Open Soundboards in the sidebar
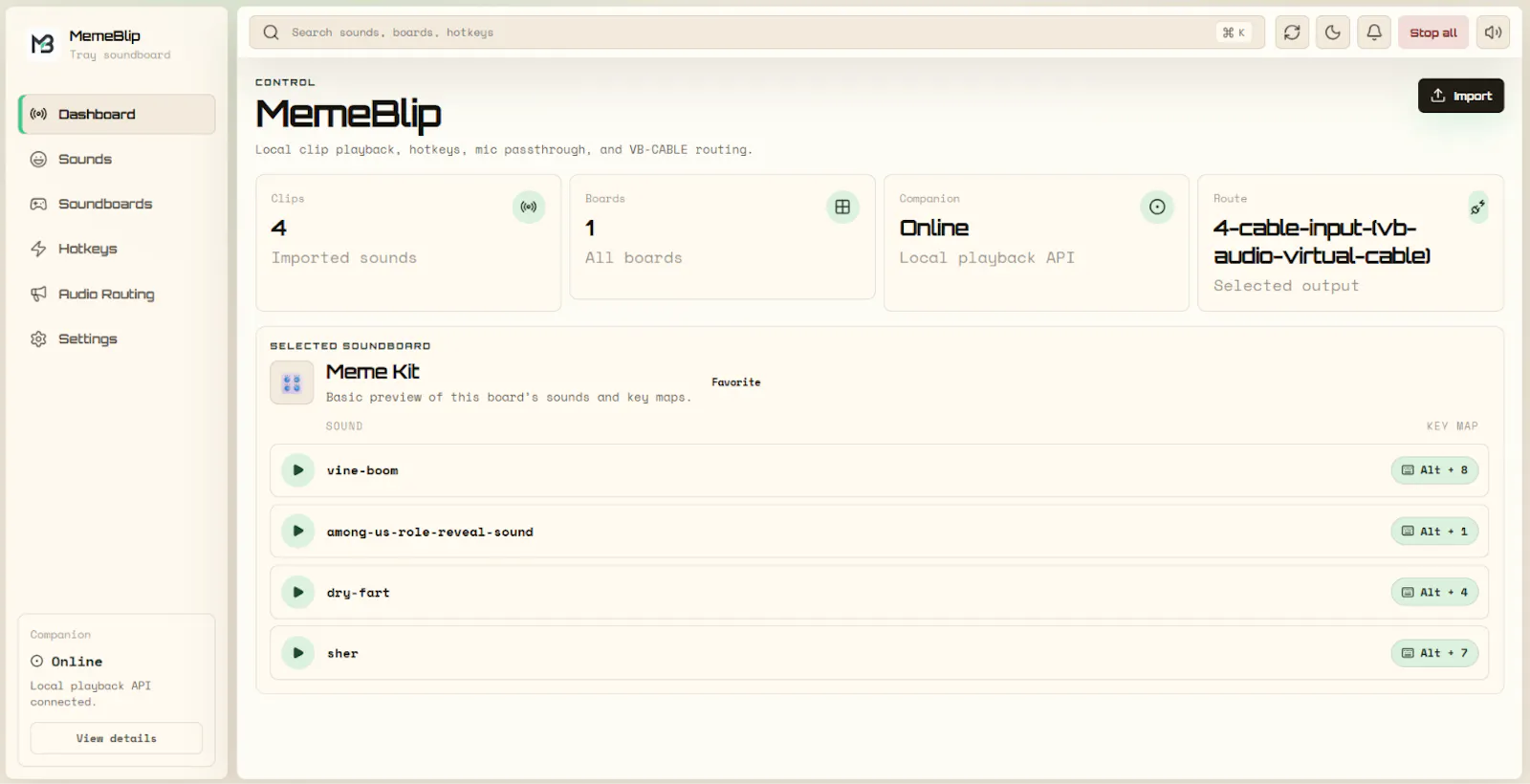 [x=117, y=204]
